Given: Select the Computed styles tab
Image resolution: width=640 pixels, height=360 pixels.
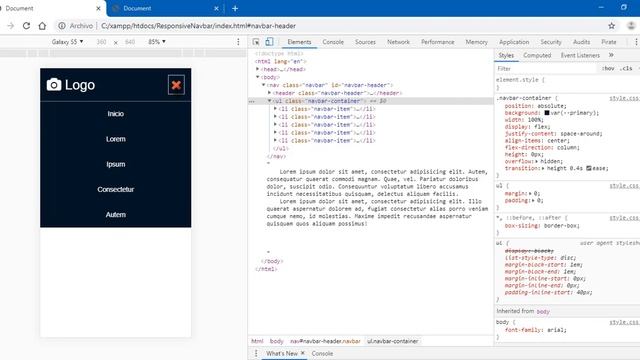Looking at the screenshot, I should (x=537, y=55).
